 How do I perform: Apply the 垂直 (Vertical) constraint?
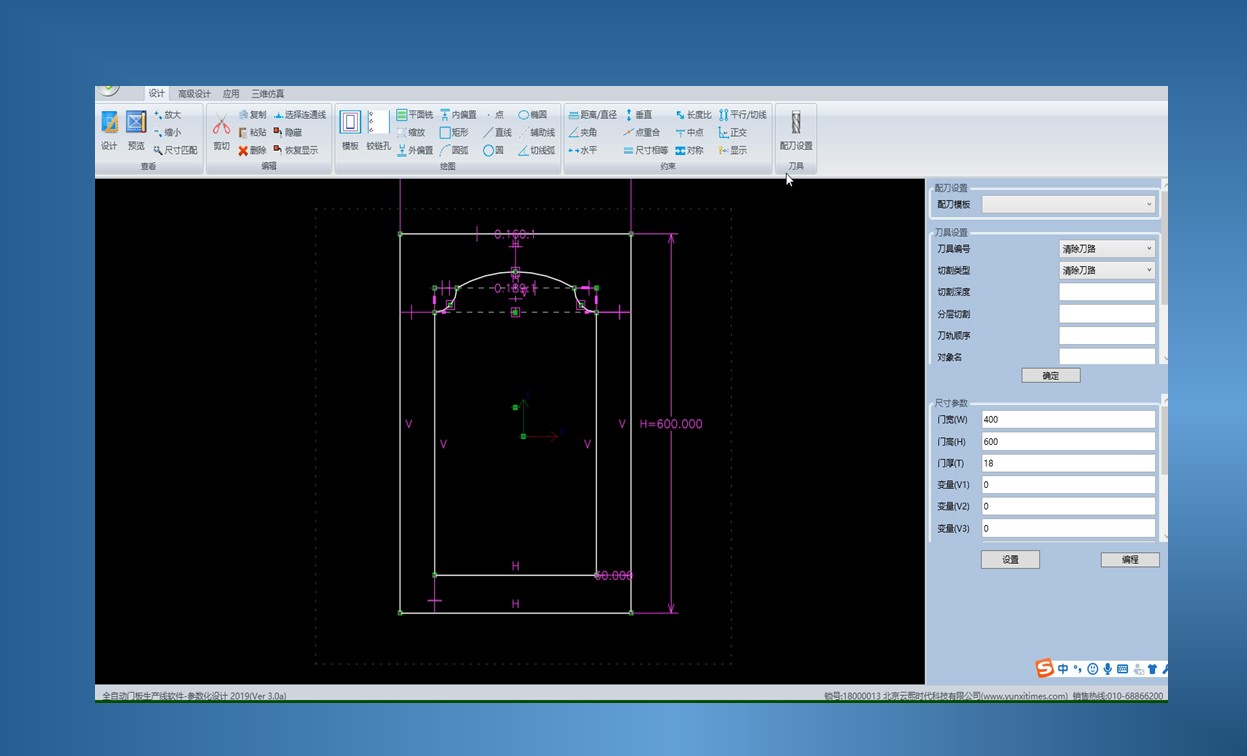click(637, 115)
